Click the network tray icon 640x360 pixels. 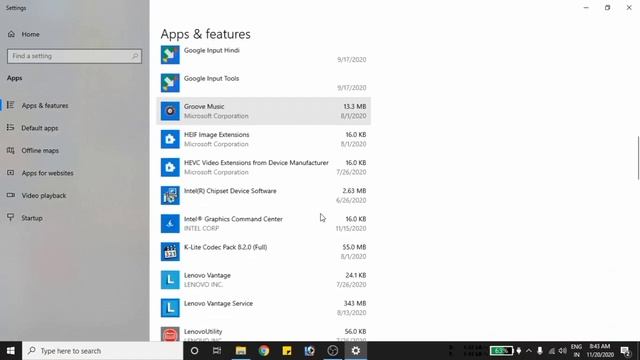(551, 351)
